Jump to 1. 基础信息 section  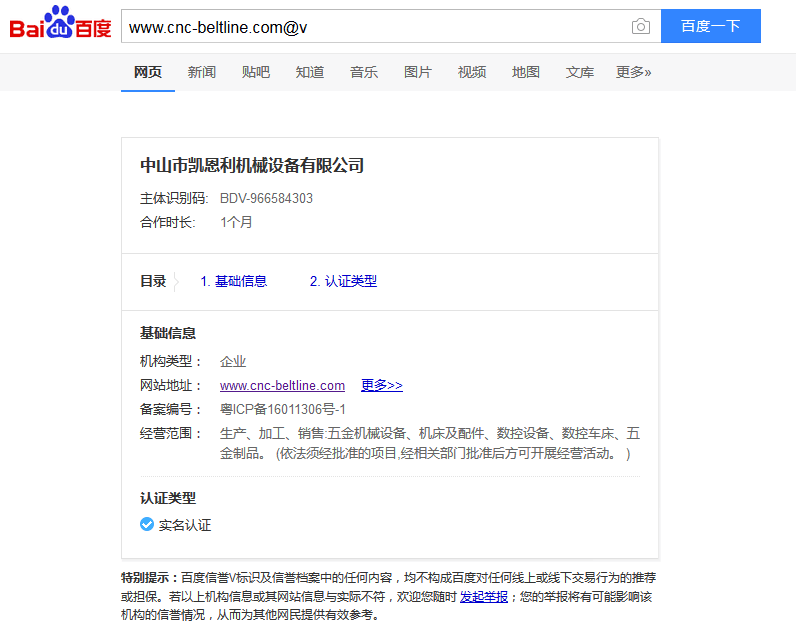[x=234, y=281]
